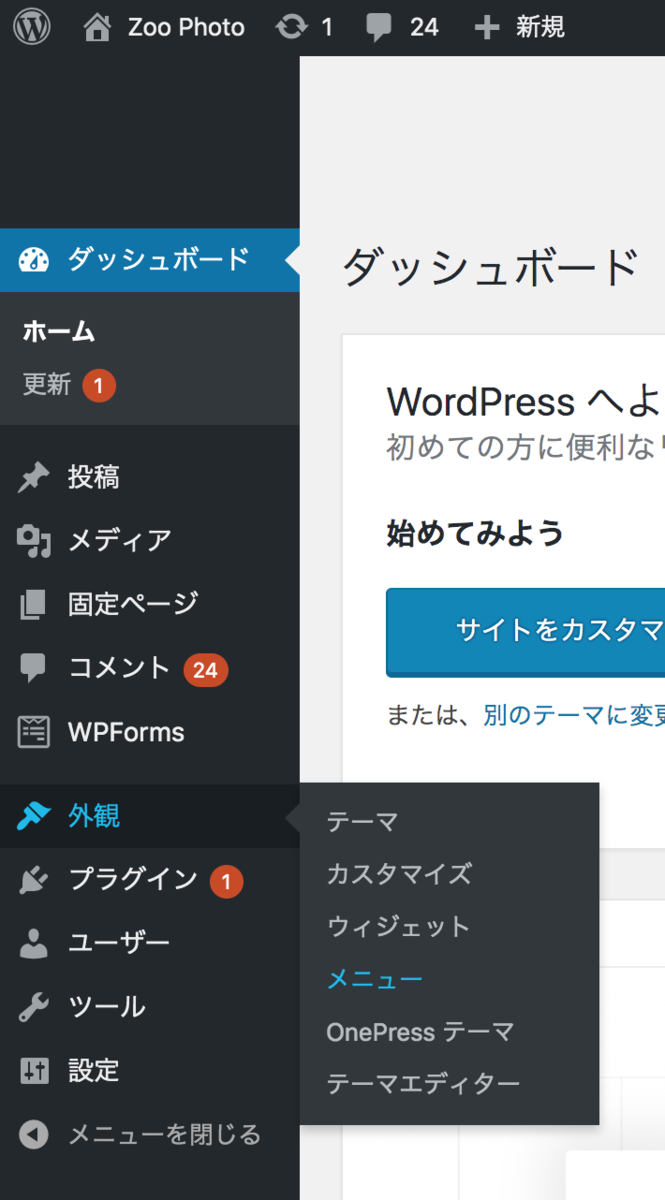Follow the 別のテーマに変更 link
Screen dimensions: 665x1200
tap(574, 716)
